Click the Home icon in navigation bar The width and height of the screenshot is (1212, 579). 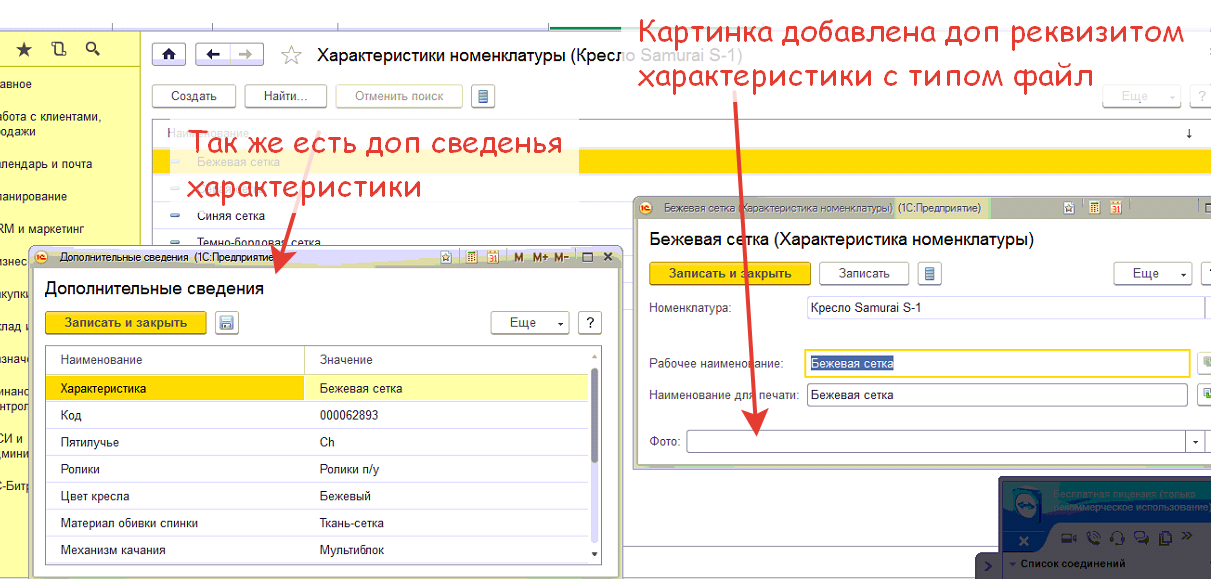(169, 55)
